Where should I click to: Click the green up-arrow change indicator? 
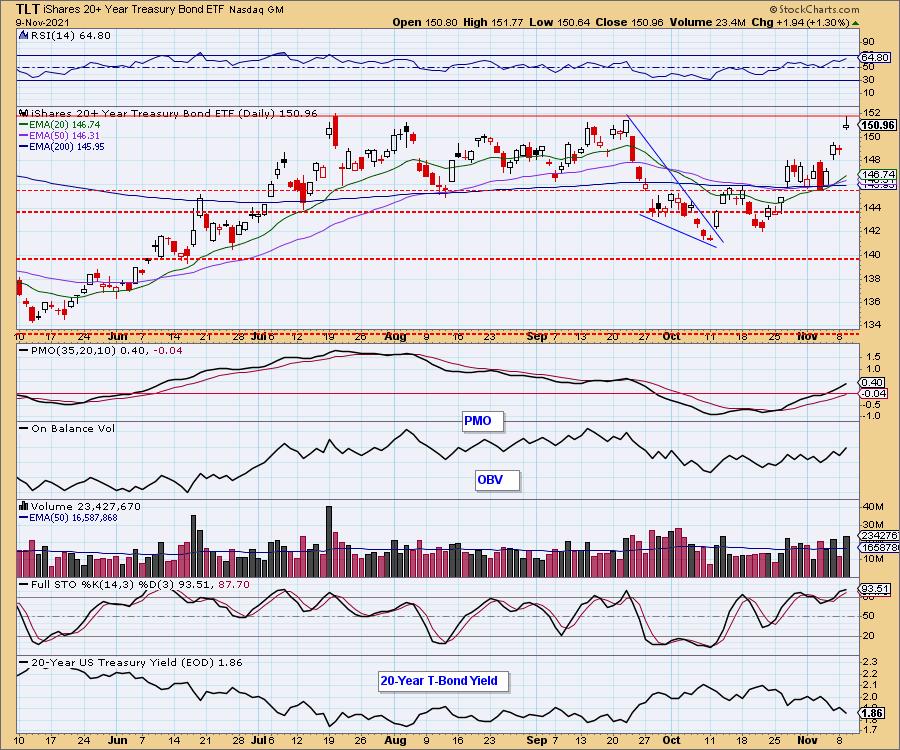[x=855, y=23]
